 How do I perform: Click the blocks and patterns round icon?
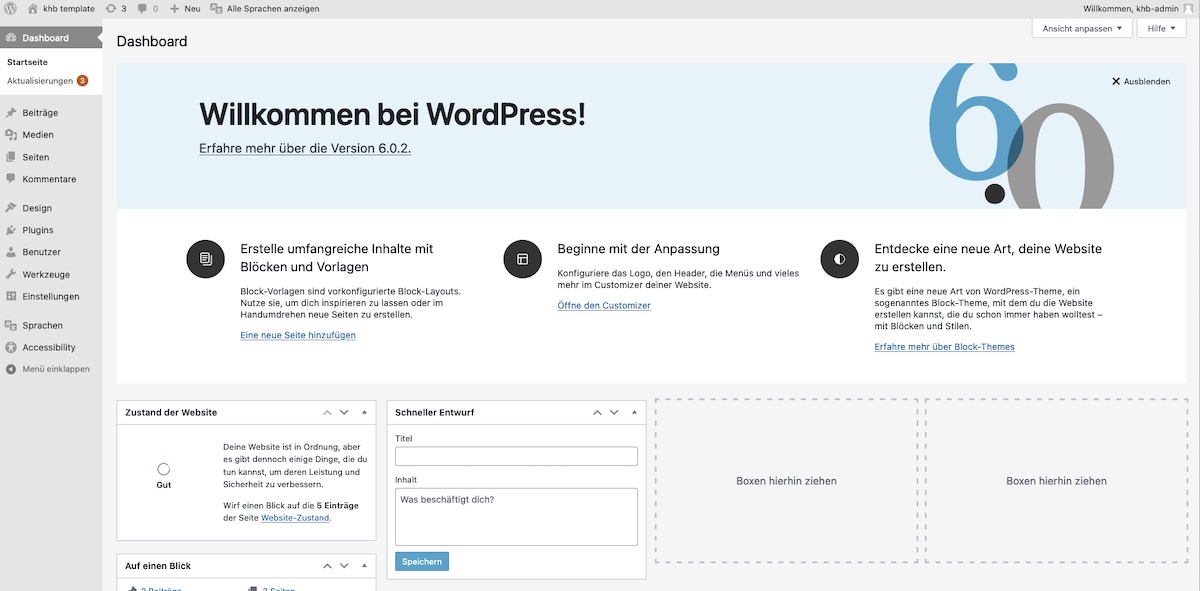[x=205, y=259]
